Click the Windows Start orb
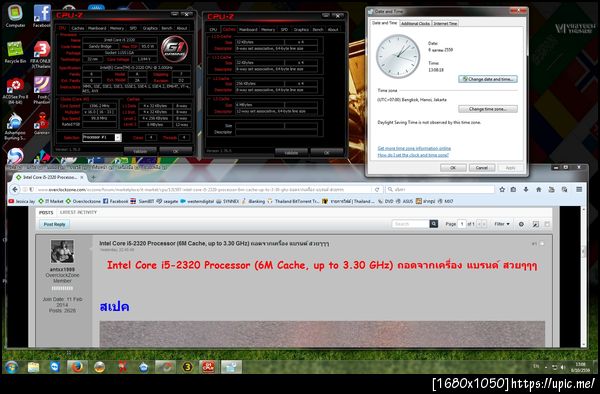The height and width of the screenshot is (394, 600). (x=11, y=367)
